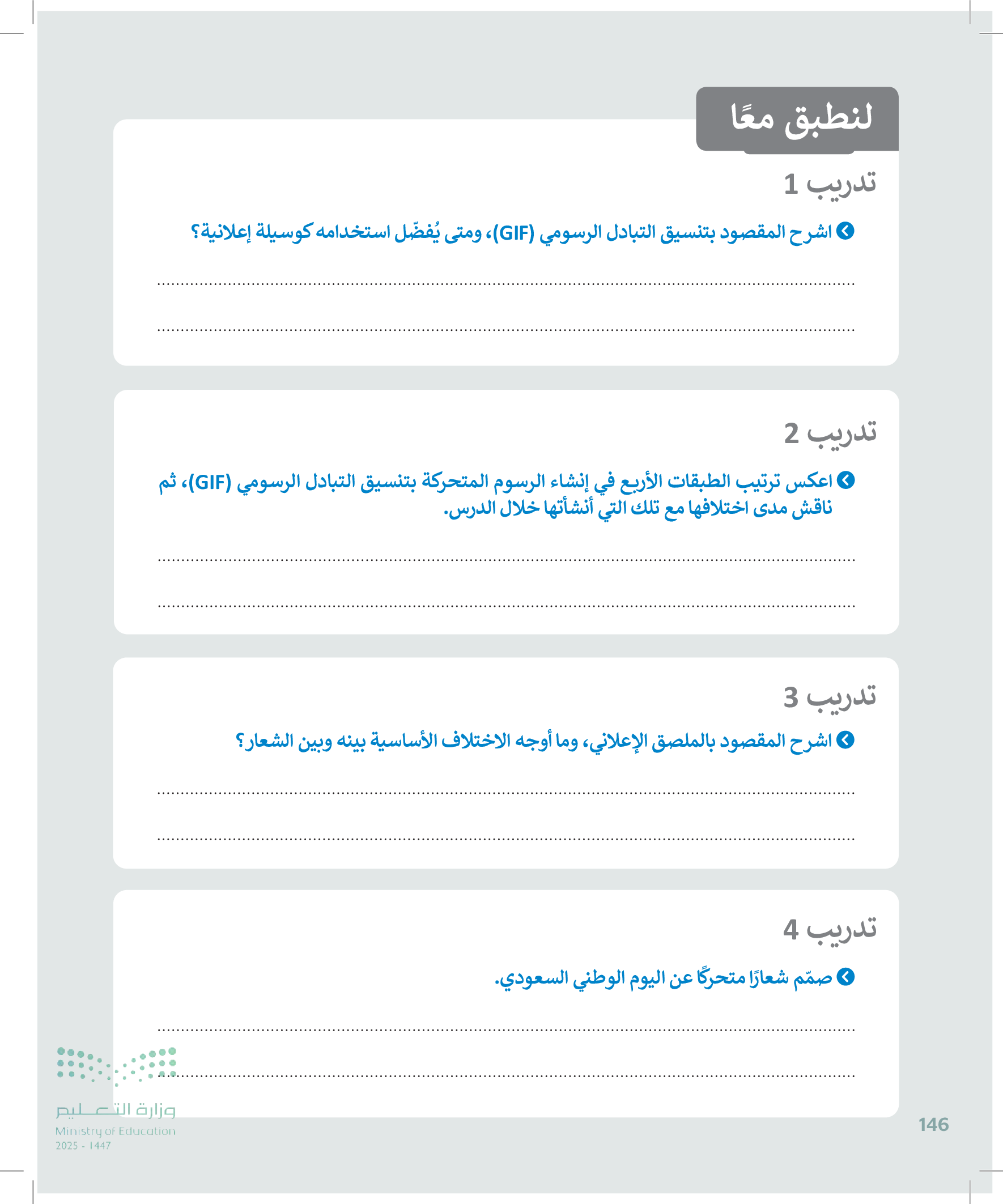Click the second dotted answer line in exercise 2
The image size is (1003, 1204).
(x=506, y=606)
